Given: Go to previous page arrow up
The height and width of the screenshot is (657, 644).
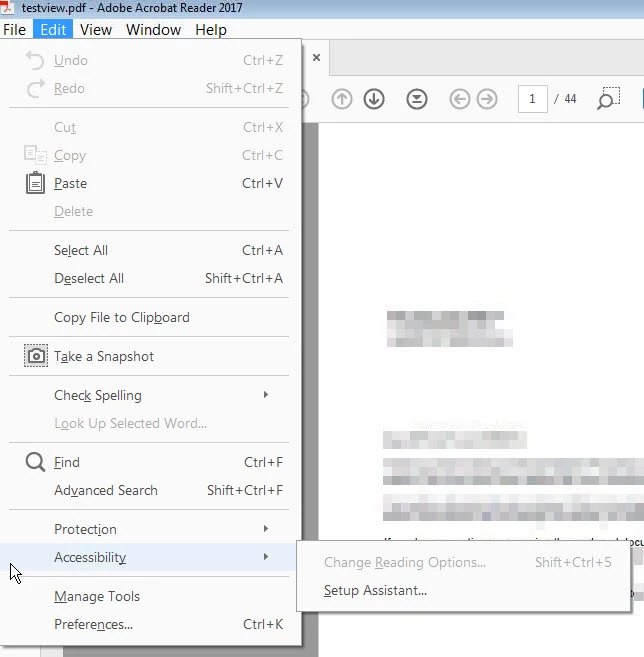Looking at the screenshot, I should [x=342, y=99].
